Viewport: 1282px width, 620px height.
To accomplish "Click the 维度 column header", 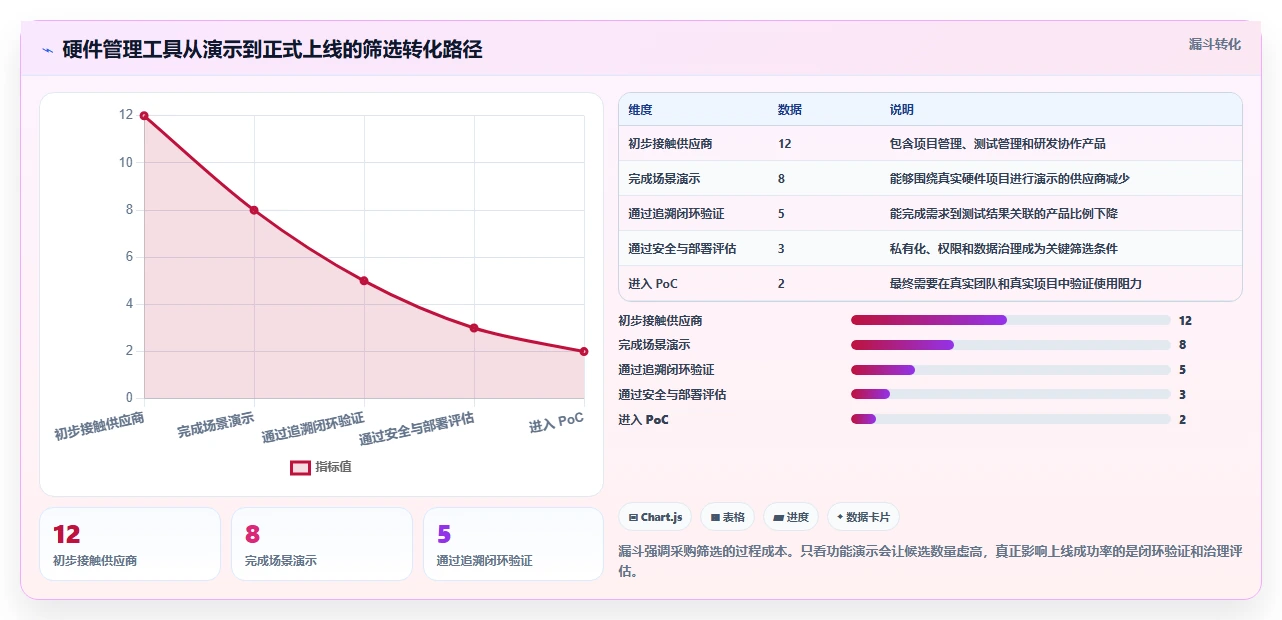I will (640, 110).
